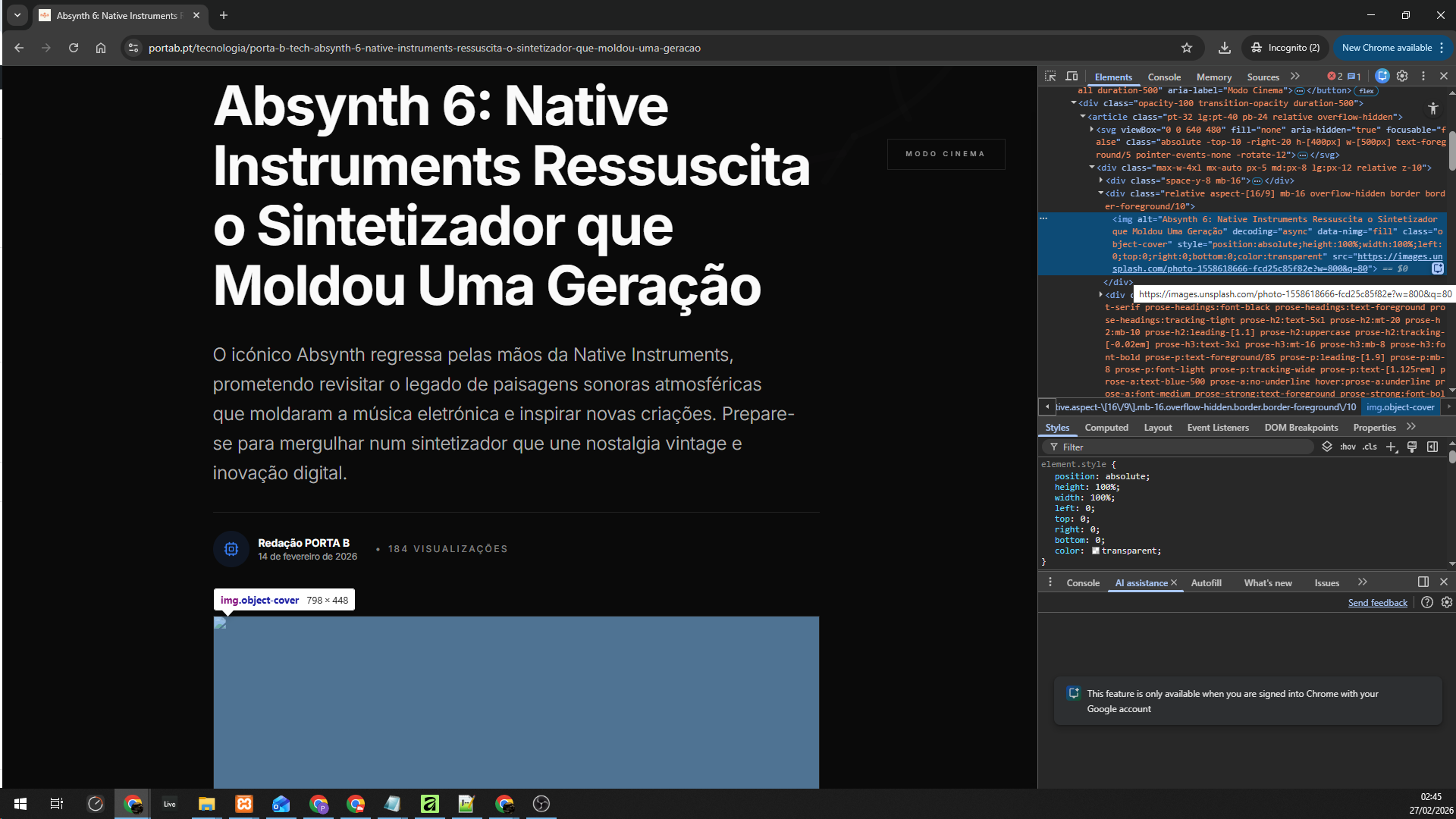Open the Layout tab

pos(1158,428)
